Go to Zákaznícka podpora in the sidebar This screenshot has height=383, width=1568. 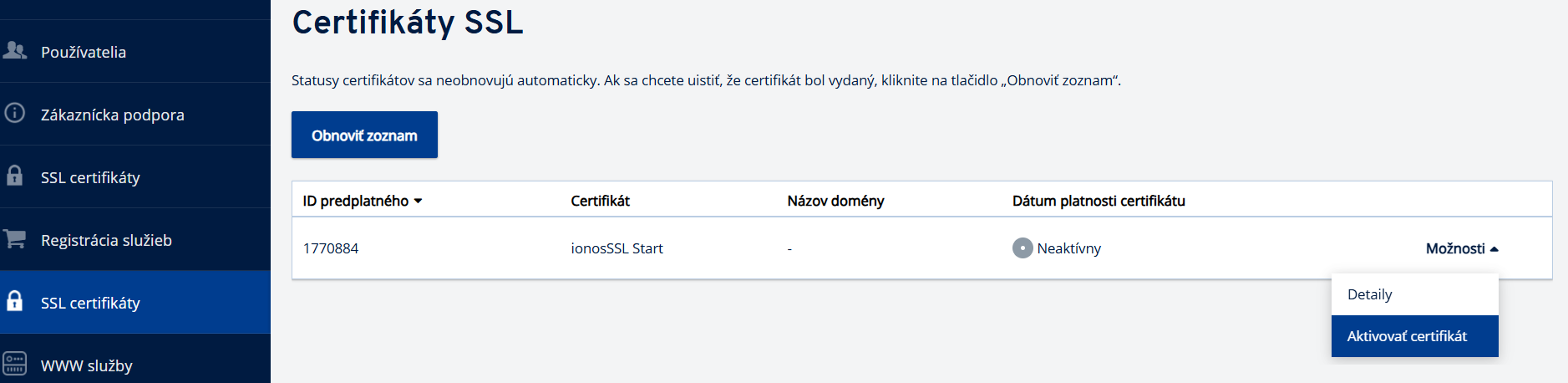pos(113,115)
